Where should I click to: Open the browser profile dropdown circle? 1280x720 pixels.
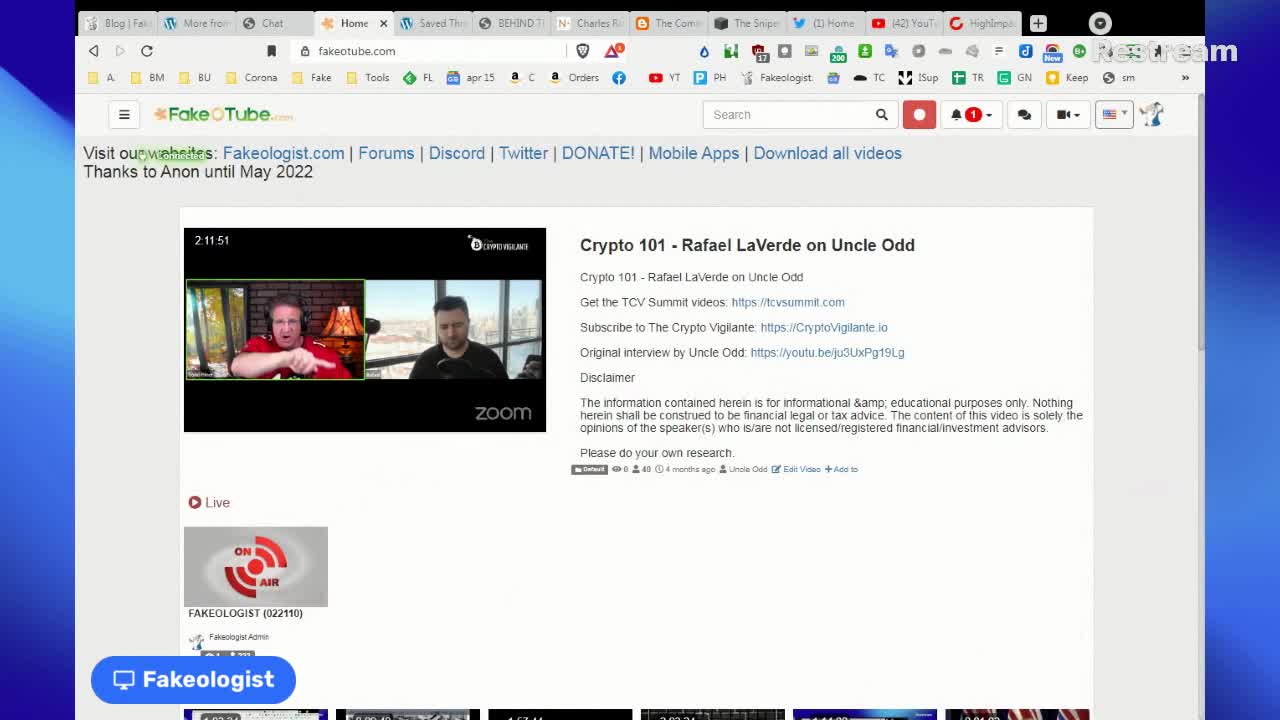(1100, 23)
